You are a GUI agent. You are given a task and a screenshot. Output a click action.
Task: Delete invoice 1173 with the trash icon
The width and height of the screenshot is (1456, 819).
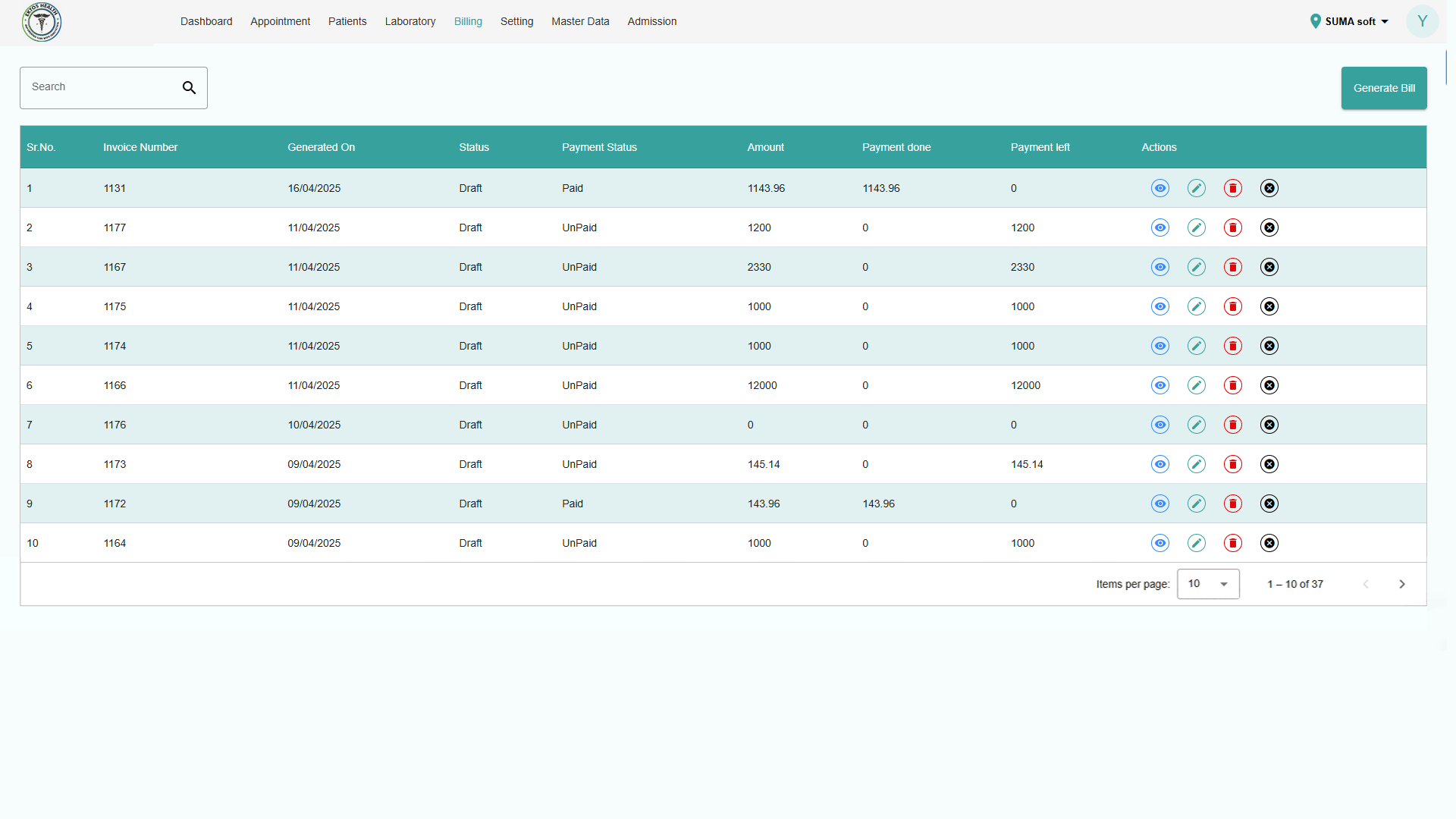(1232, 464)
